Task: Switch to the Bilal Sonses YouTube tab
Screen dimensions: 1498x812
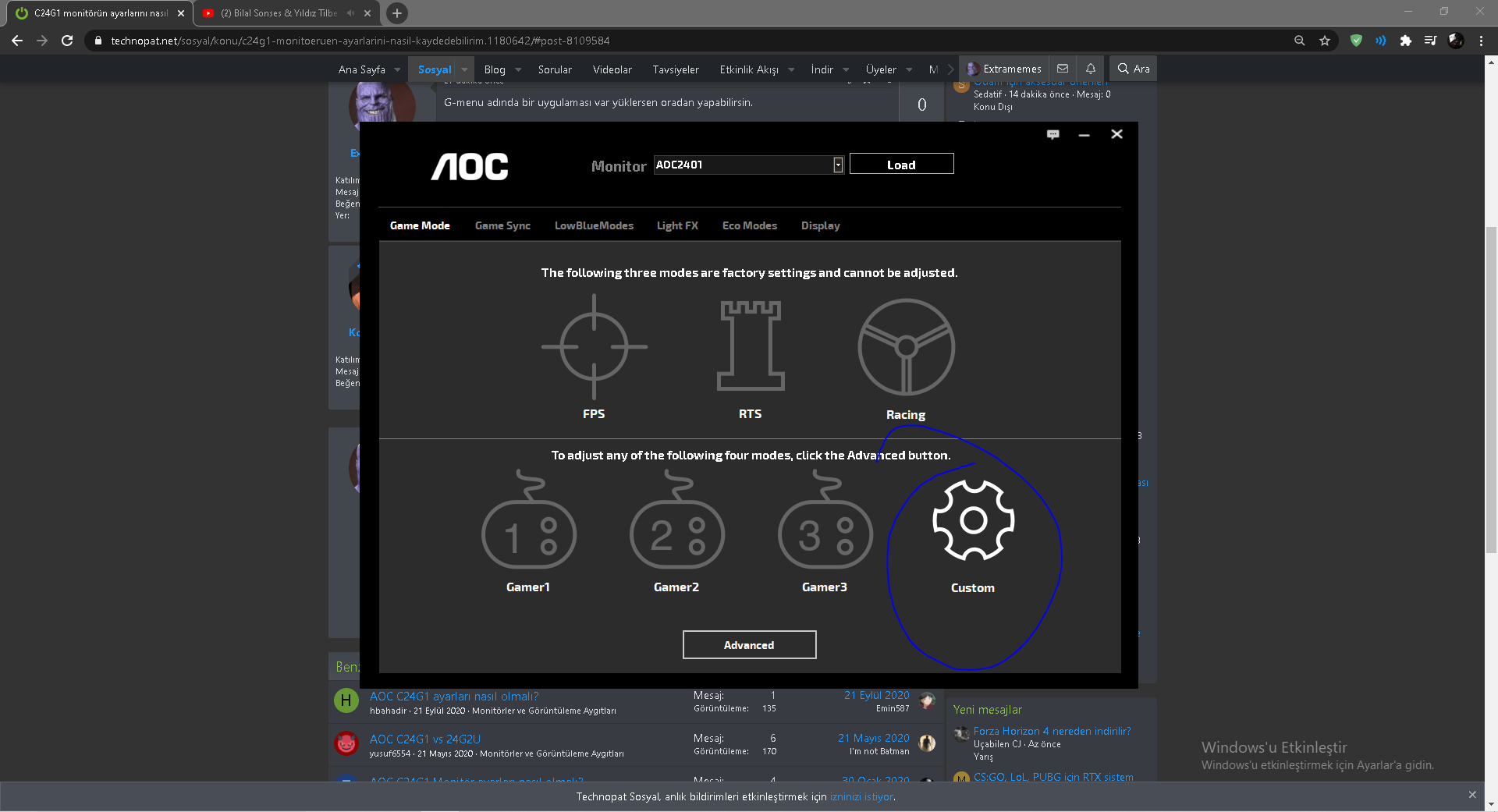Action: [279, 13]
